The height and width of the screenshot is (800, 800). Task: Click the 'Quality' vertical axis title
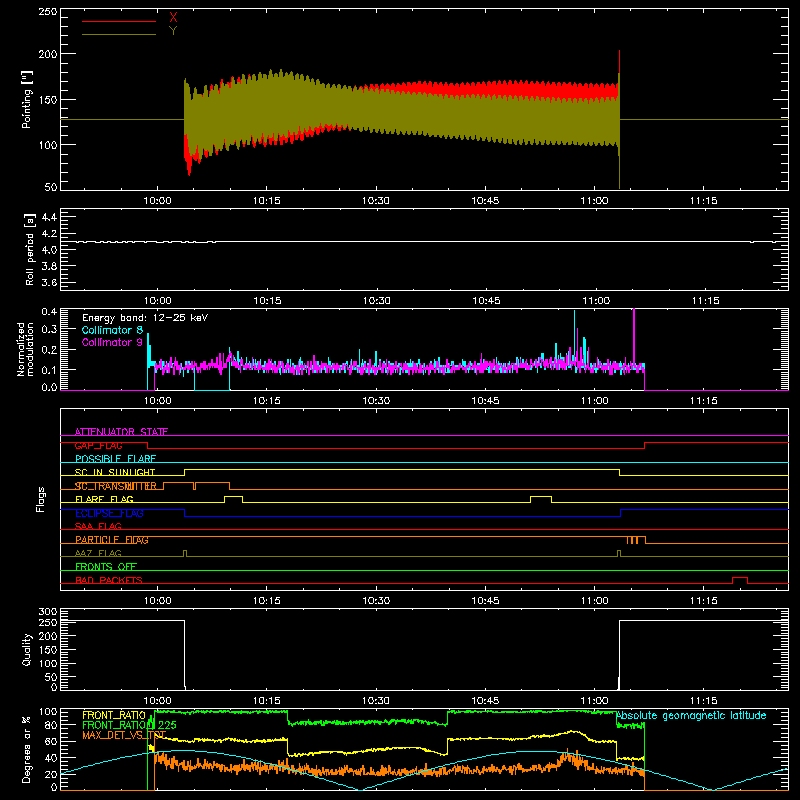(x=27, y=649)
